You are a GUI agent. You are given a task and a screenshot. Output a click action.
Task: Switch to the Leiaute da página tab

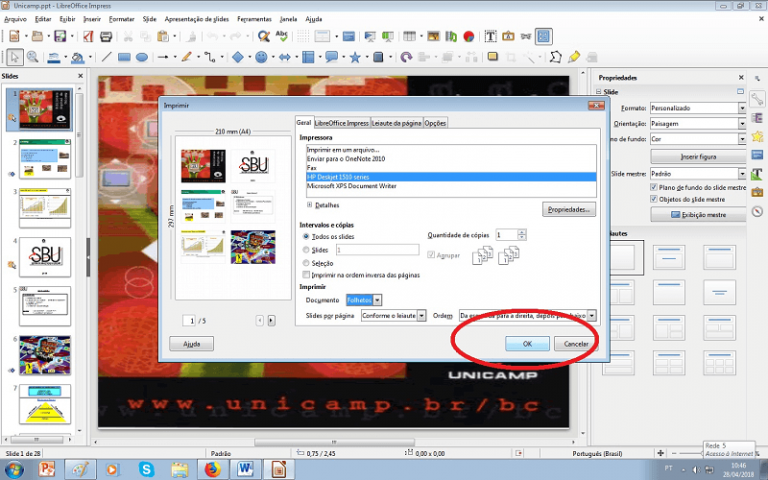coord(396,123)
